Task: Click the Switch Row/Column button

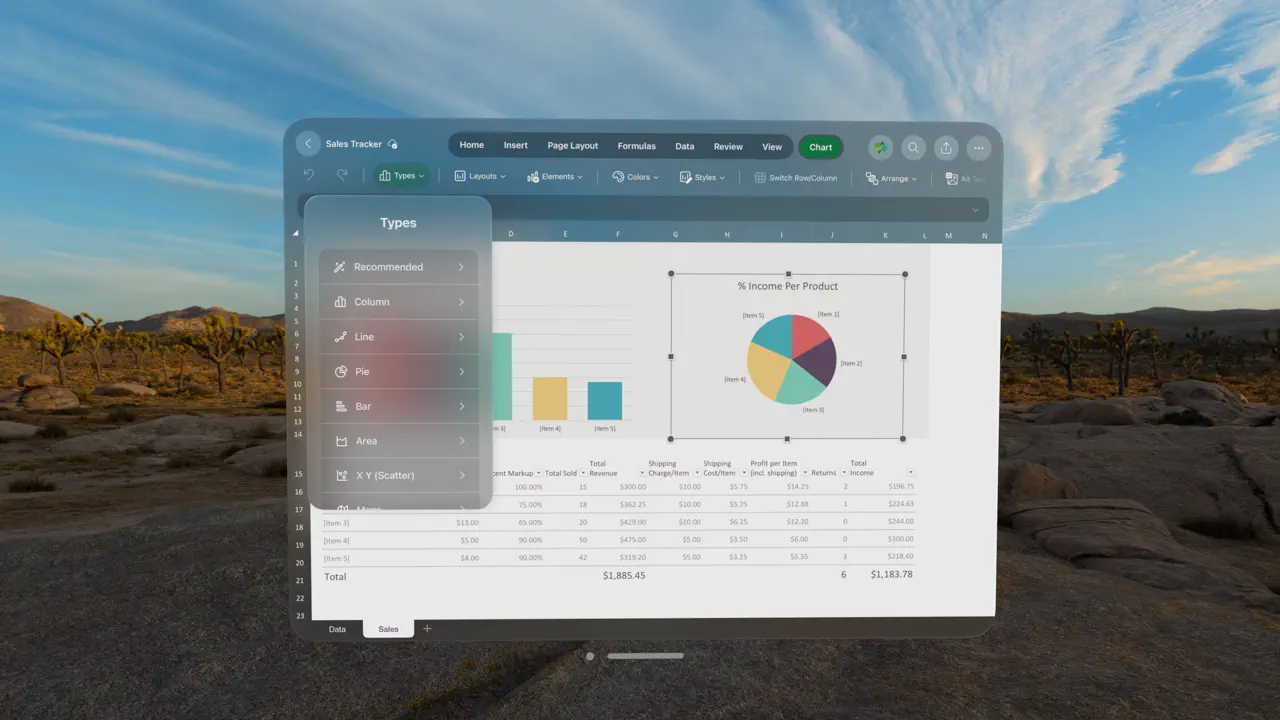Action: [x=796, y=177]
